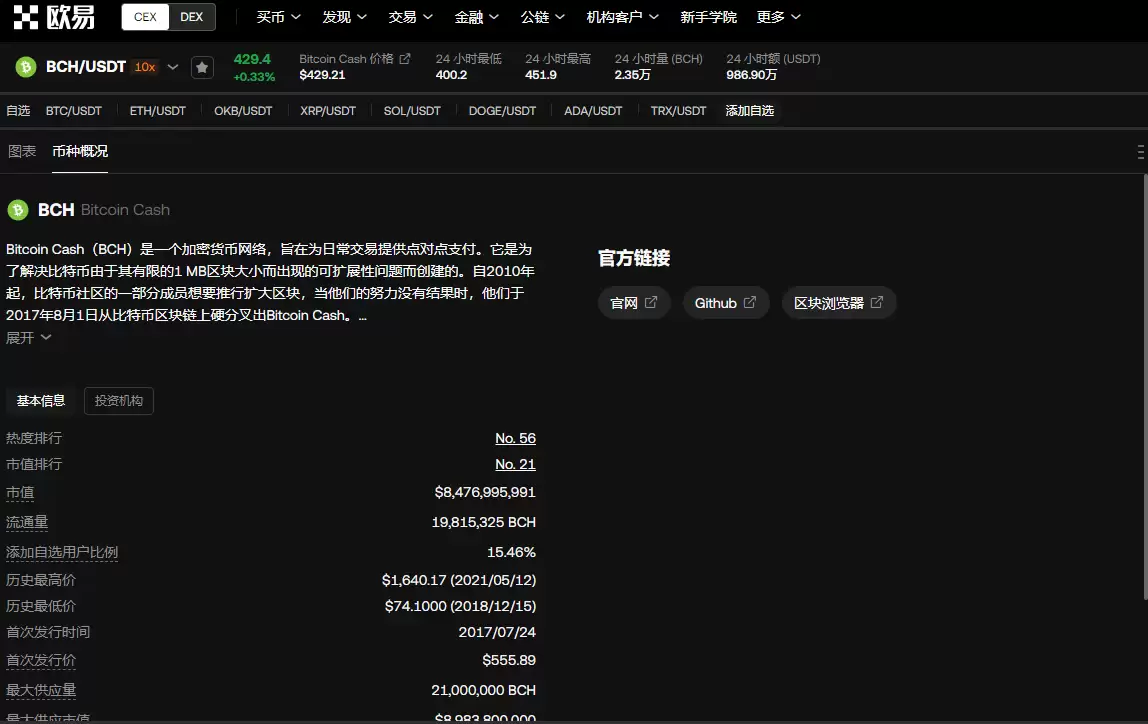Open the 公链 dropdown menu

click(542, 17)
